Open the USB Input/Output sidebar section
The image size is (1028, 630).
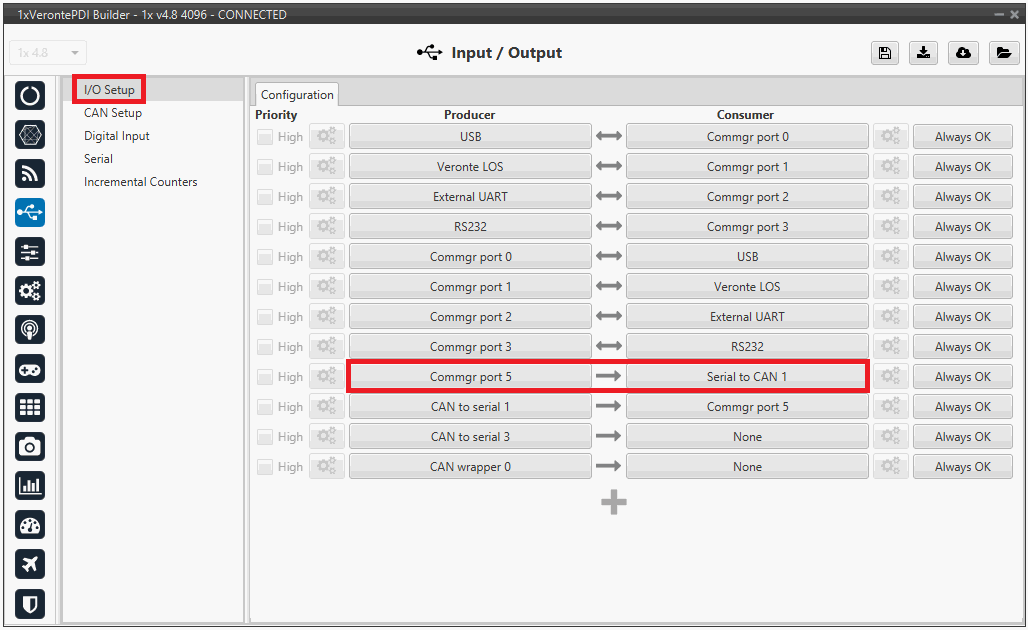[30, 212]
